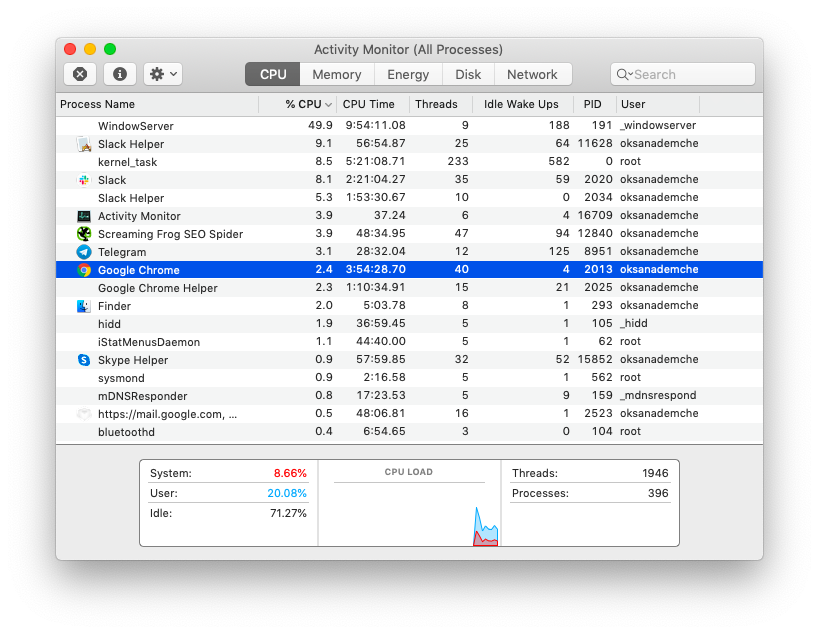Open the process info (i) toolbar icon

click(120, 74)
